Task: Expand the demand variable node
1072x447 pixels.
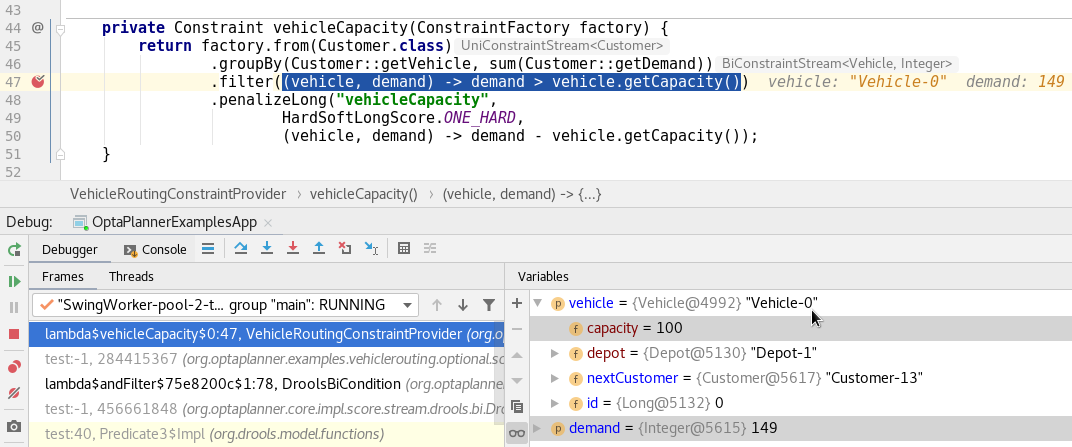Action: pyautogui.click(x=537, y=429)
